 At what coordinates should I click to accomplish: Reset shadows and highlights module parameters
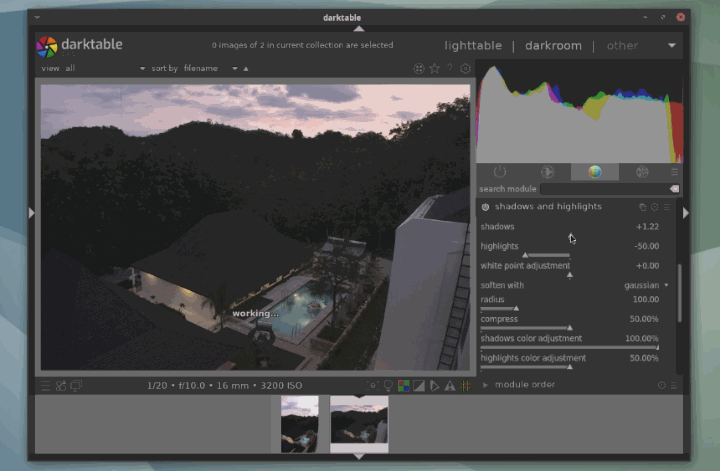[655, 207]
